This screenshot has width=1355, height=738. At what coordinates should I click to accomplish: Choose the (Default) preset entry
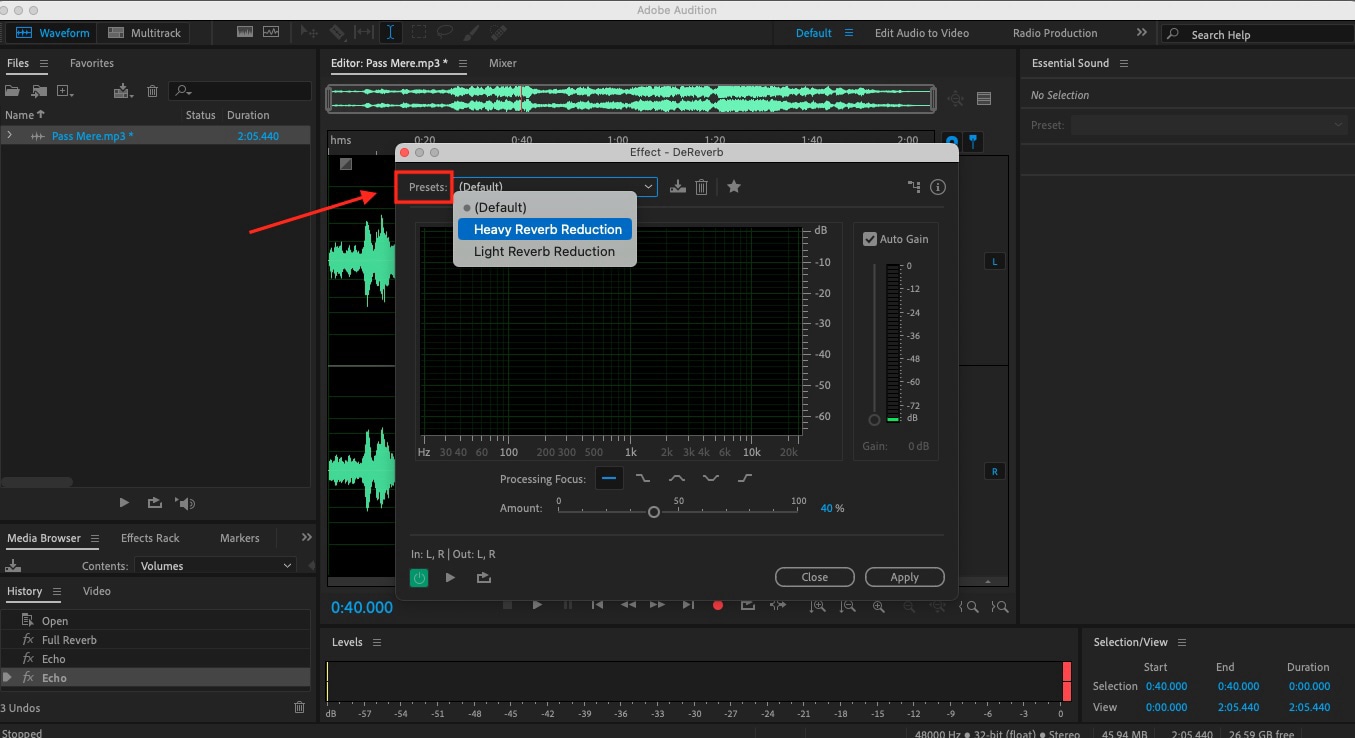coord(545,207)
